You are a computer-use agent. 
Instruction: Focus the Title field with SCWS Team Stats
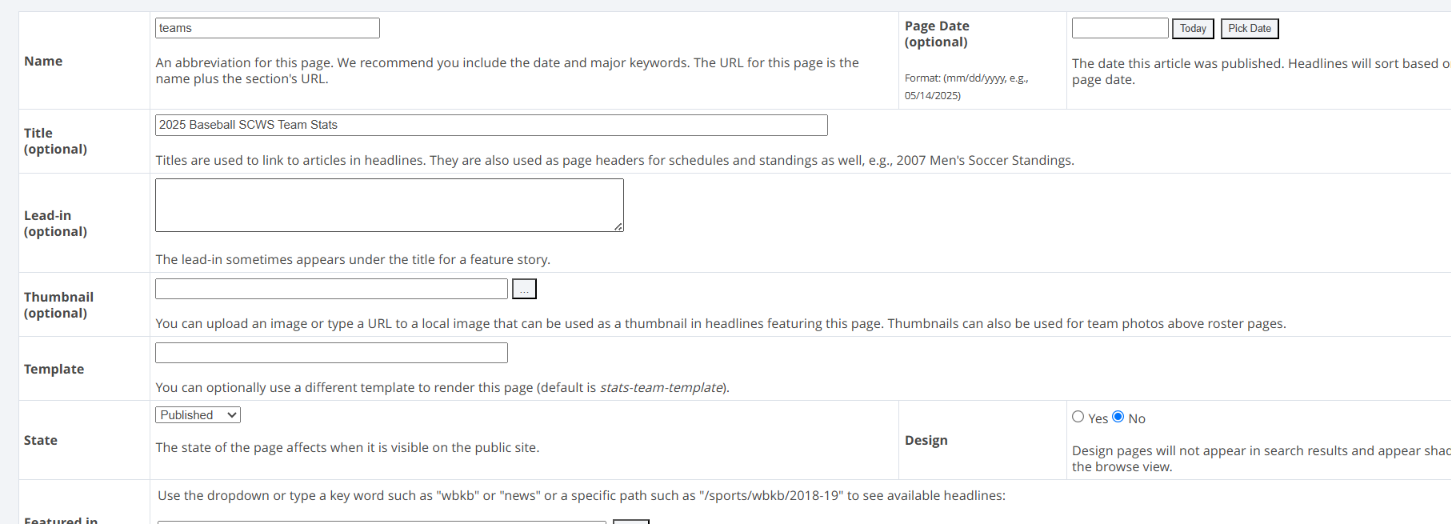pyautogui.click(x=491, y=125)
